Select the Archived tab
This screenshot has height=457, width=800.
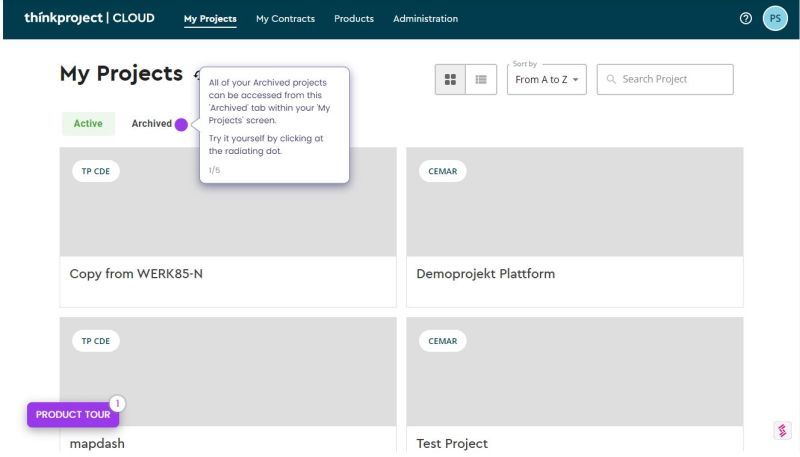152,123
